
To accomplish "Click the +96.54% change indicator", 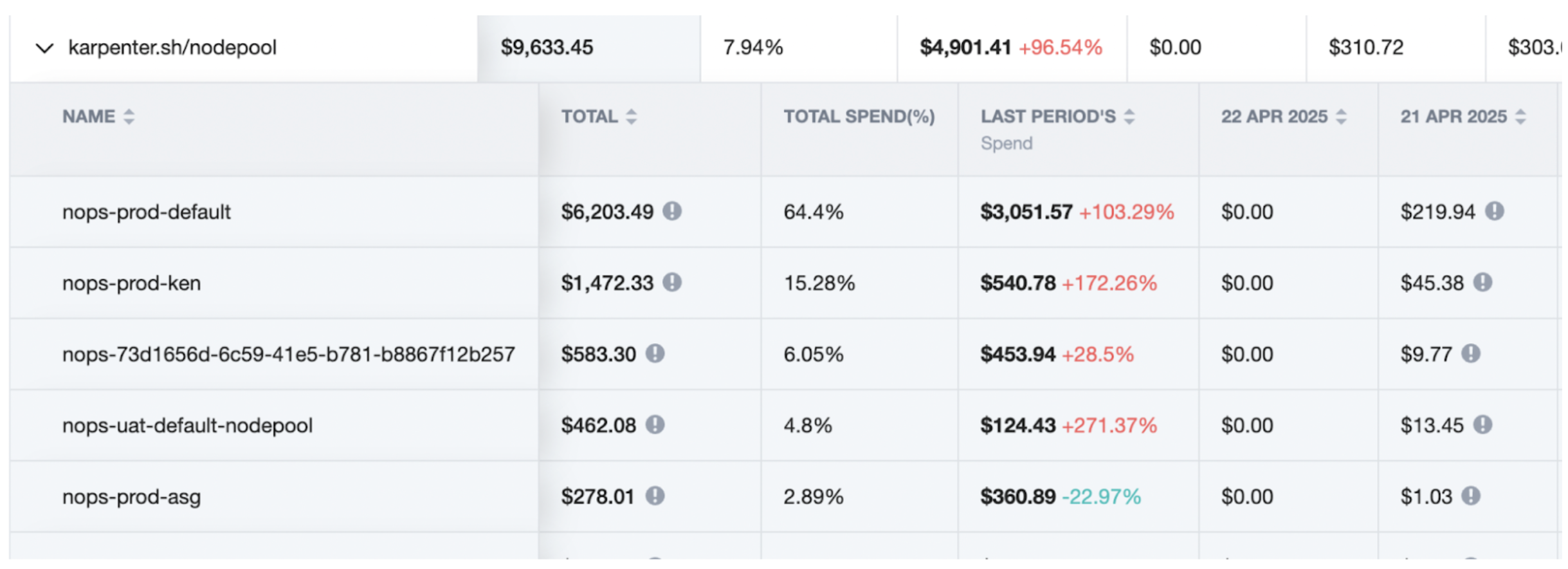I will (1061, 48).
